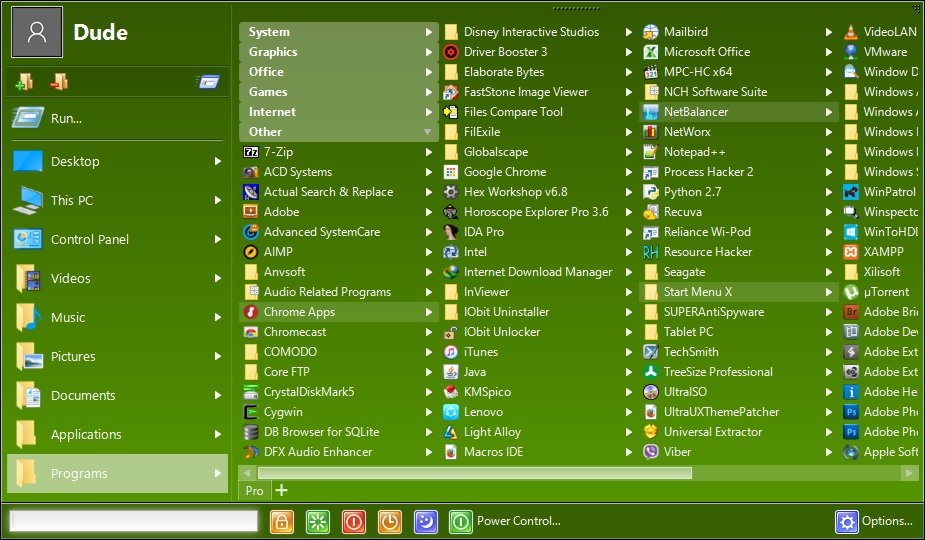Image resolution: width=925 pixels, height=540 pixels.
Task: Open the Pictures folder item
Action: pos(117,356)
